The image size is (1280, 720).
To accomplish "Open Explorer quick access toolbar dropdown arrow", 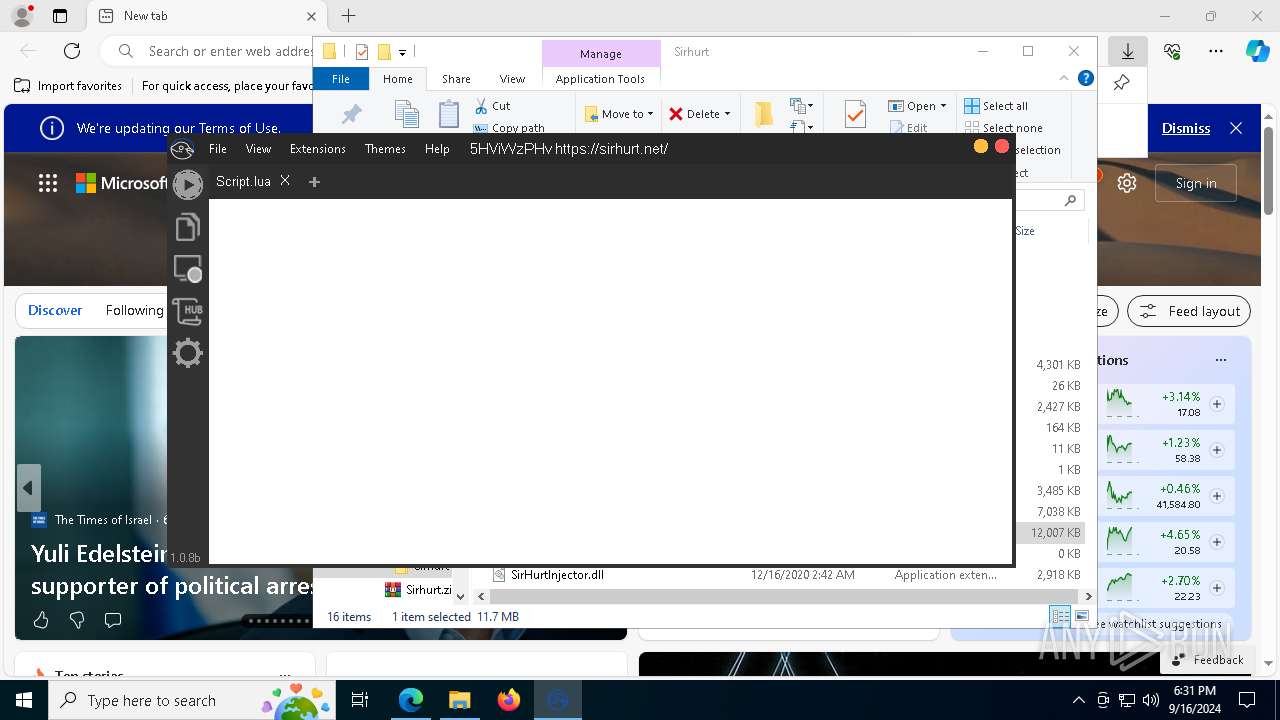I will point(402,52).
